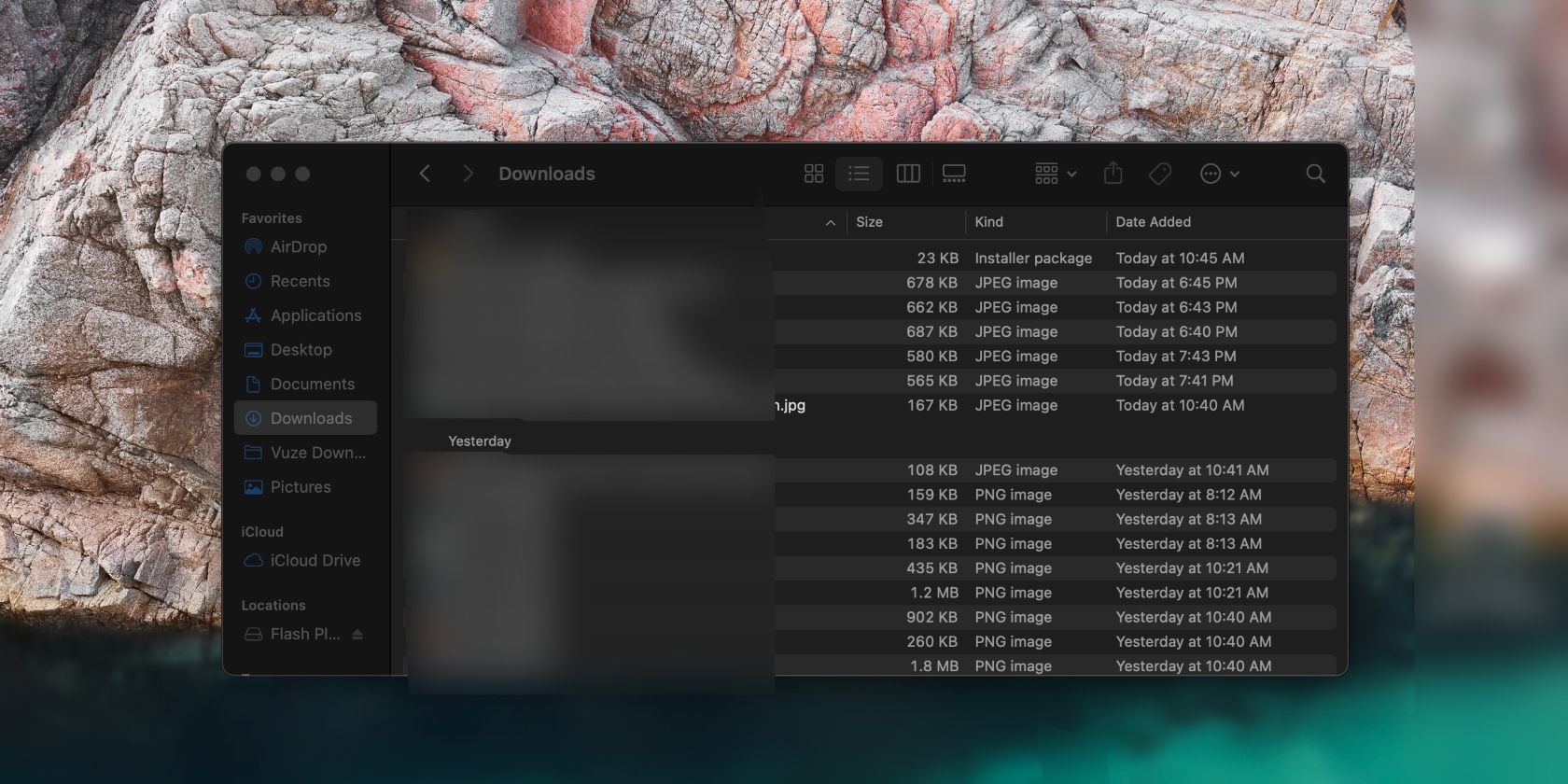Click the Share icon
The height and width of the screenshot is (784, 1568).
tap(1113, 174)
